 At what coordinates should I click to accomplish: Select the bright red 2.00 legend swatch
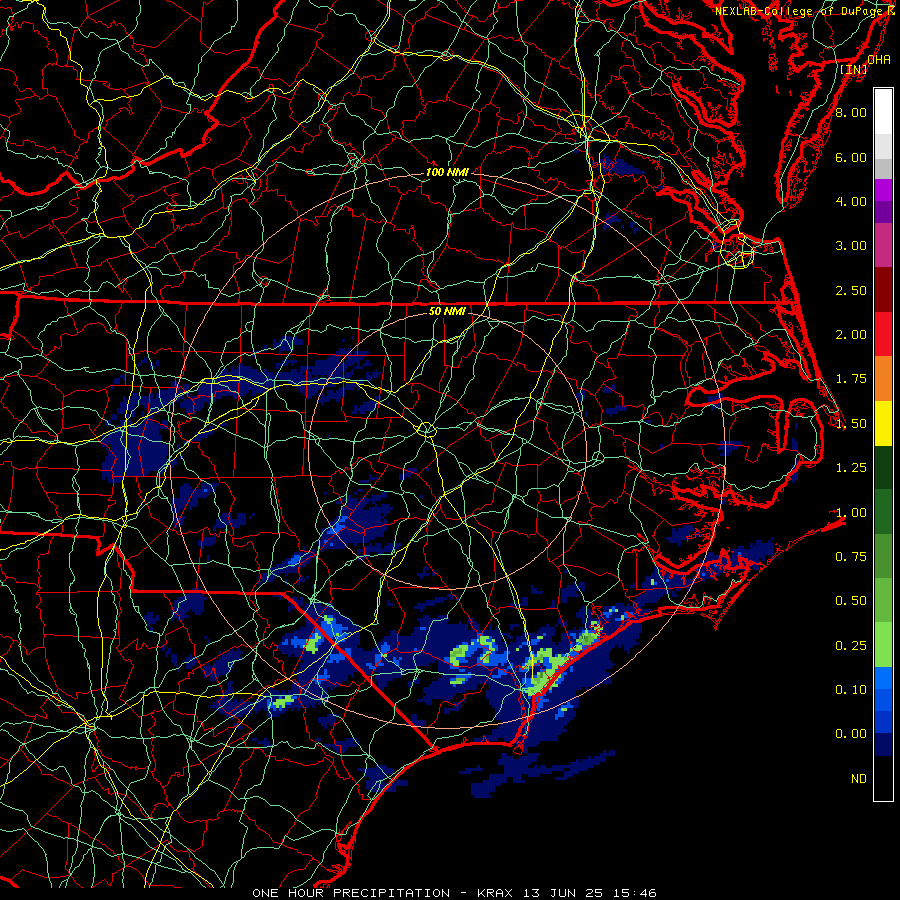[x=883, y=334]
